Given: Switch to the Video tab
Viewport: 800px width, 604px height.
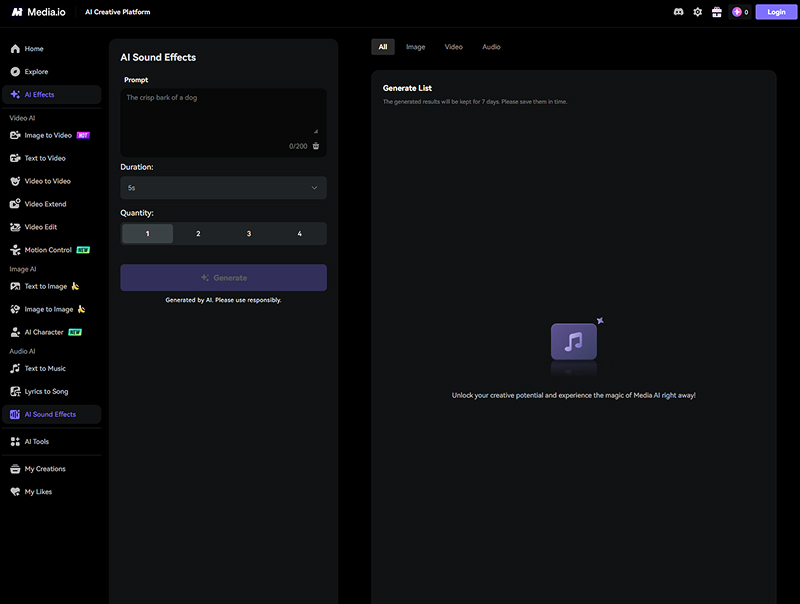Looking at the screenshot, I should tap(453, 47).
